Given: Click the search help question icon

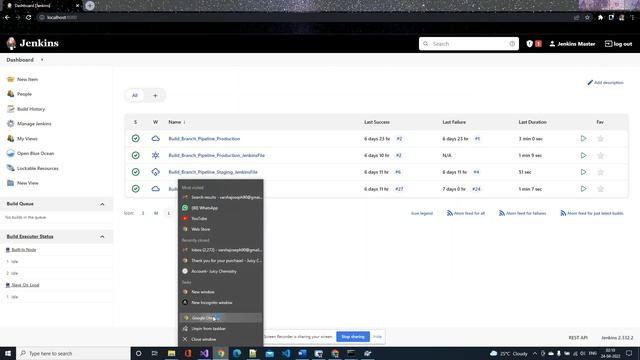Looking at the screenshot, I should point(512,44).
